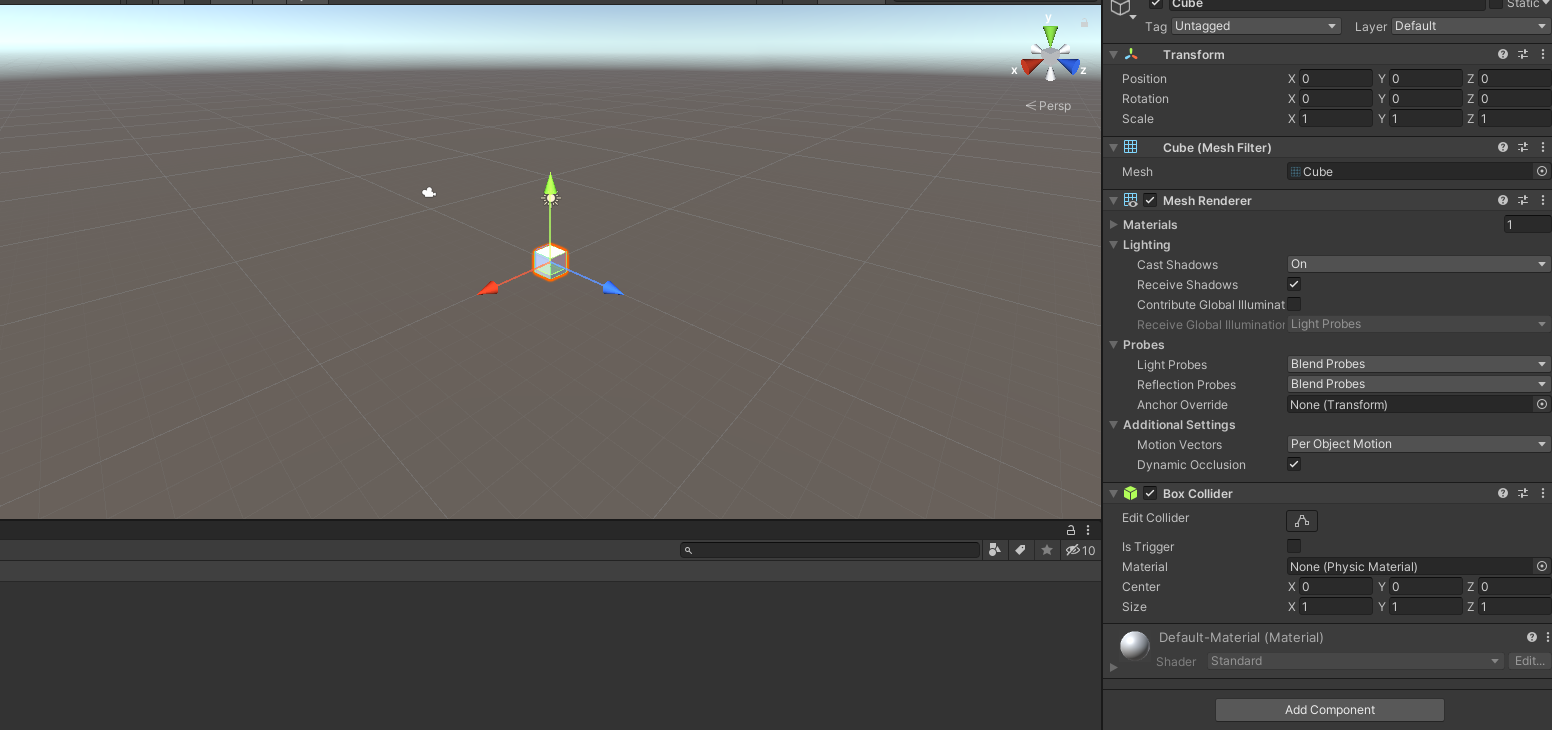Open Transform component help reference
The image size is (1552, 730).
1502,55
